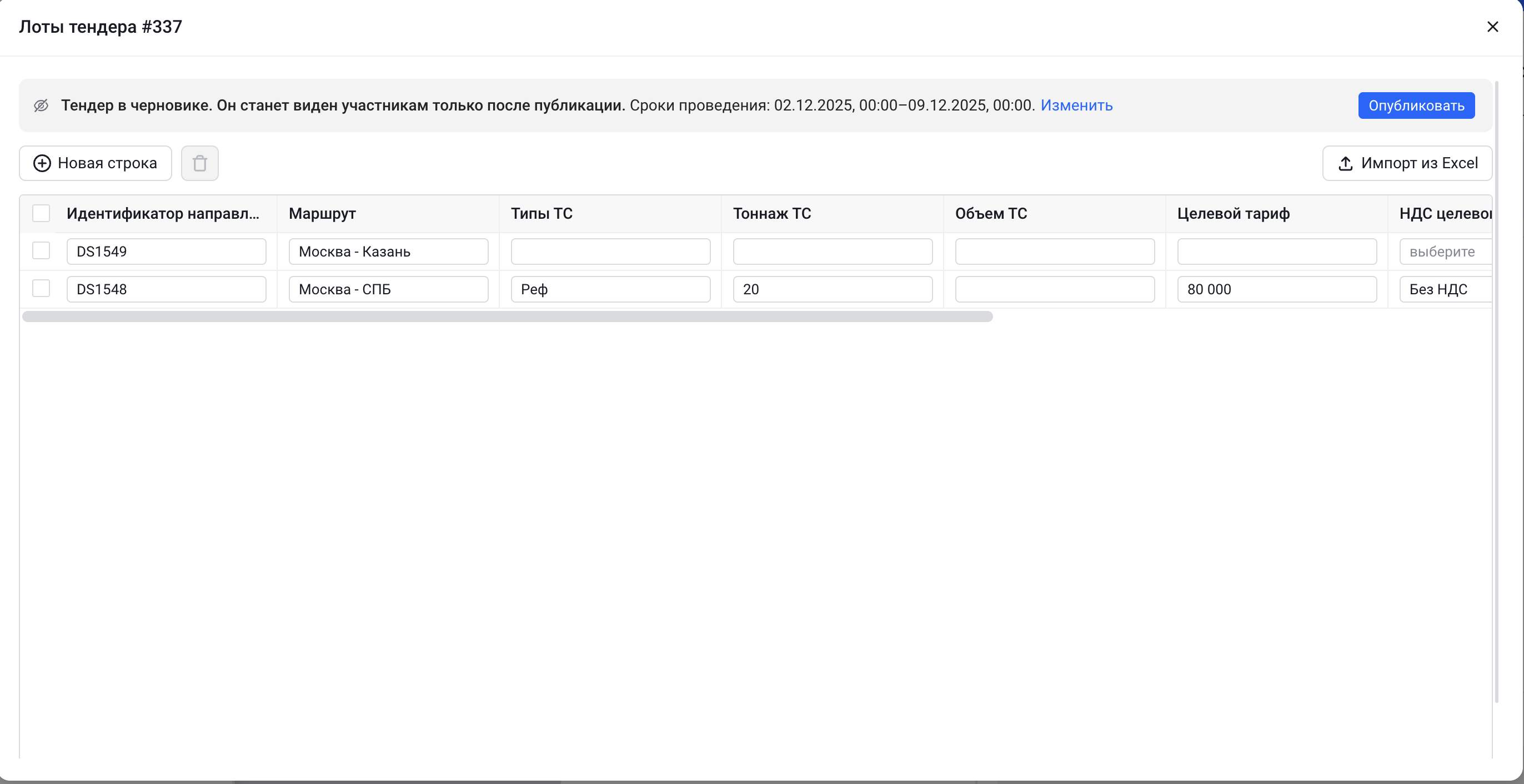Viewport: 1524px width, 784px height.
Task: Open the НДС dropdown showing выберите
Action: pyautogui.click(x=1445, y=252)
